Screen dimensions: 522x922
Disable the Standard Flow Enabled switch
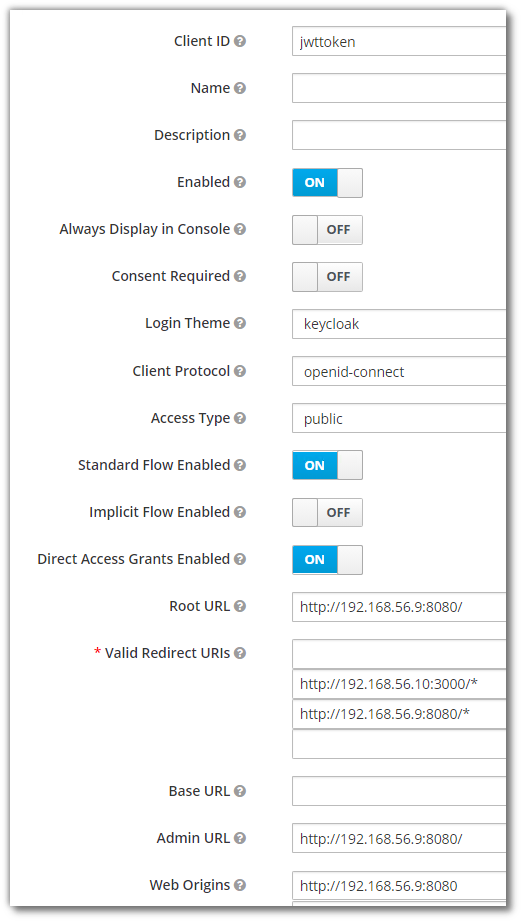point(327,465)
